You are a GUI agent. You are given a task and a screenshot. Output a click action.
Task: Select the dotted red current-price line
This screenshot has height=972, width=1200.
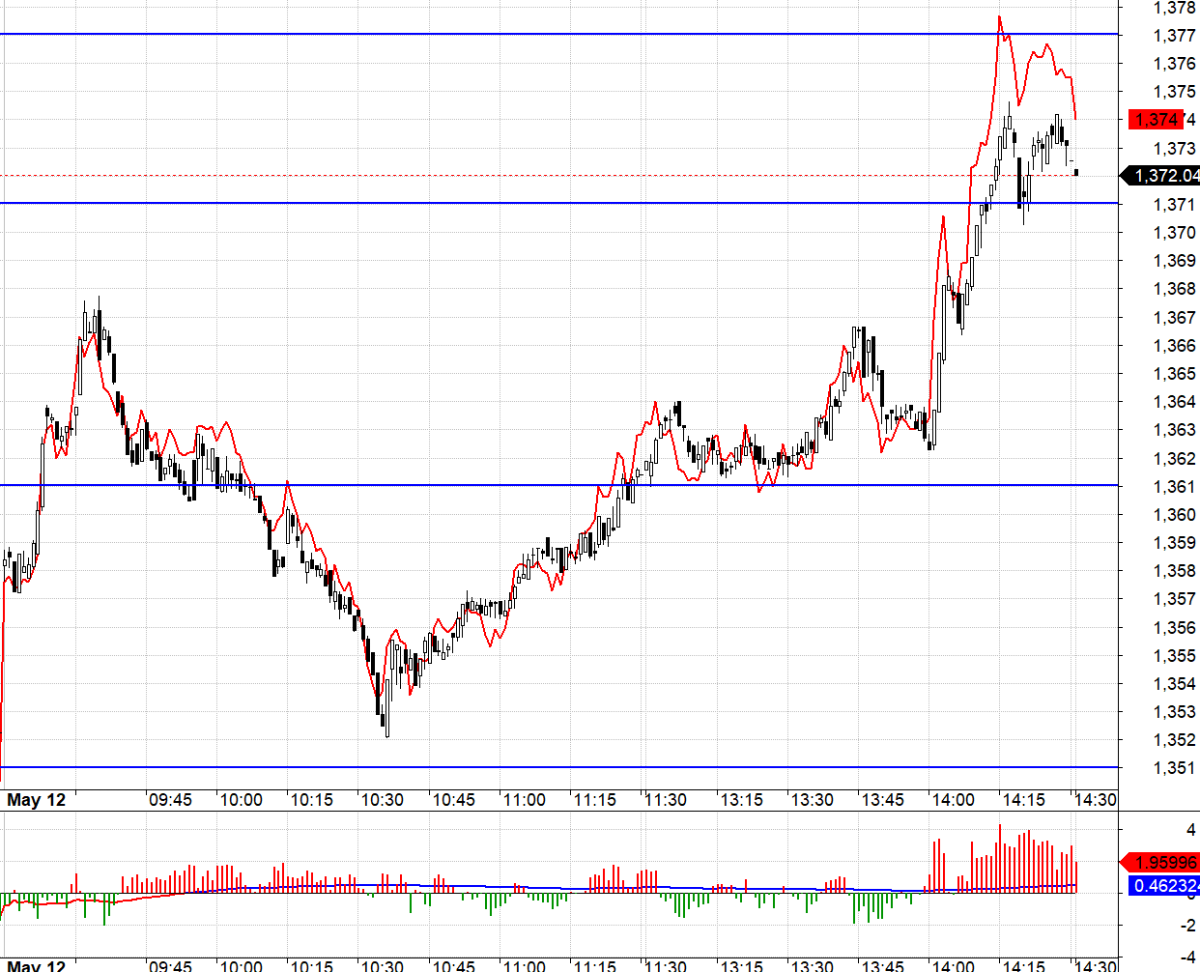559,176
